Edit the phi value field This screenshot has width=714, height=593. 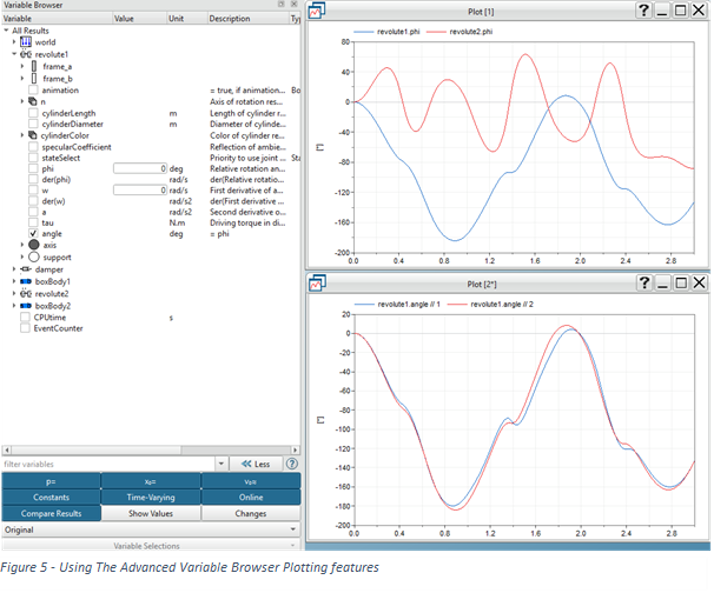(x=140, y=169)
